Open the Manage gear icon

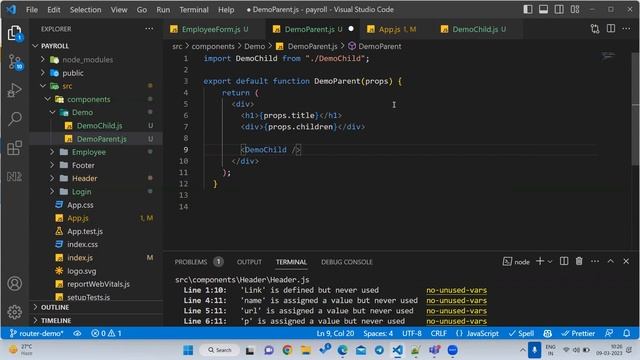pyautogui.click(x=15, y=312)
